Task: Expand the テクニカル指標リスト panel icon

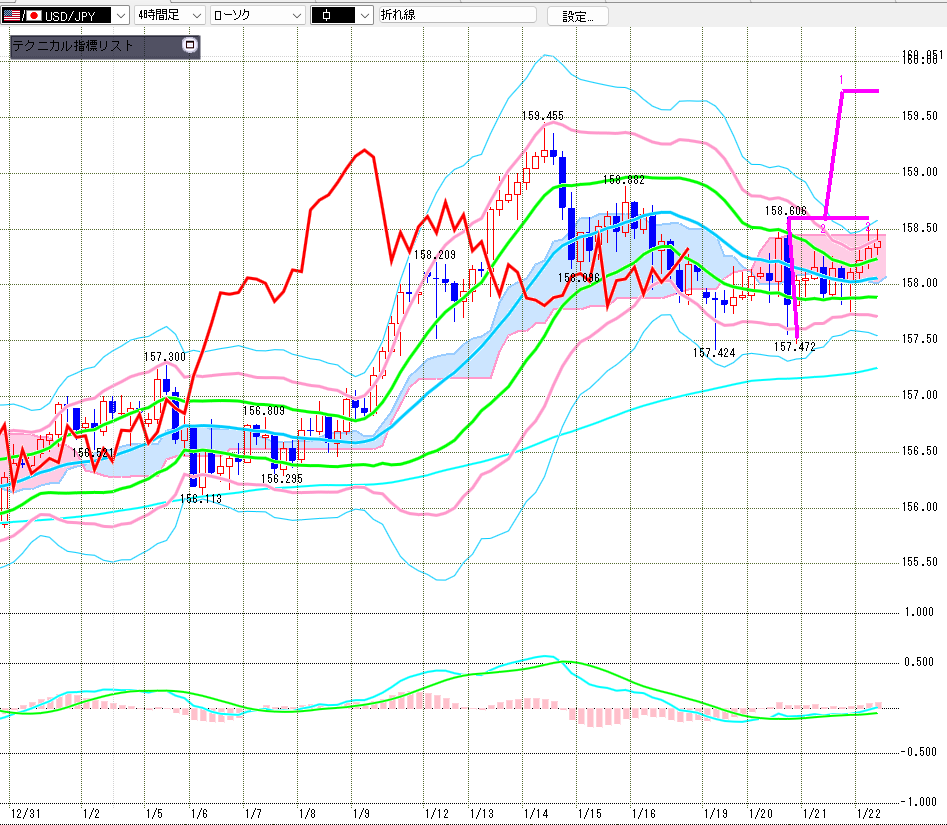Action: pos(190,46)
